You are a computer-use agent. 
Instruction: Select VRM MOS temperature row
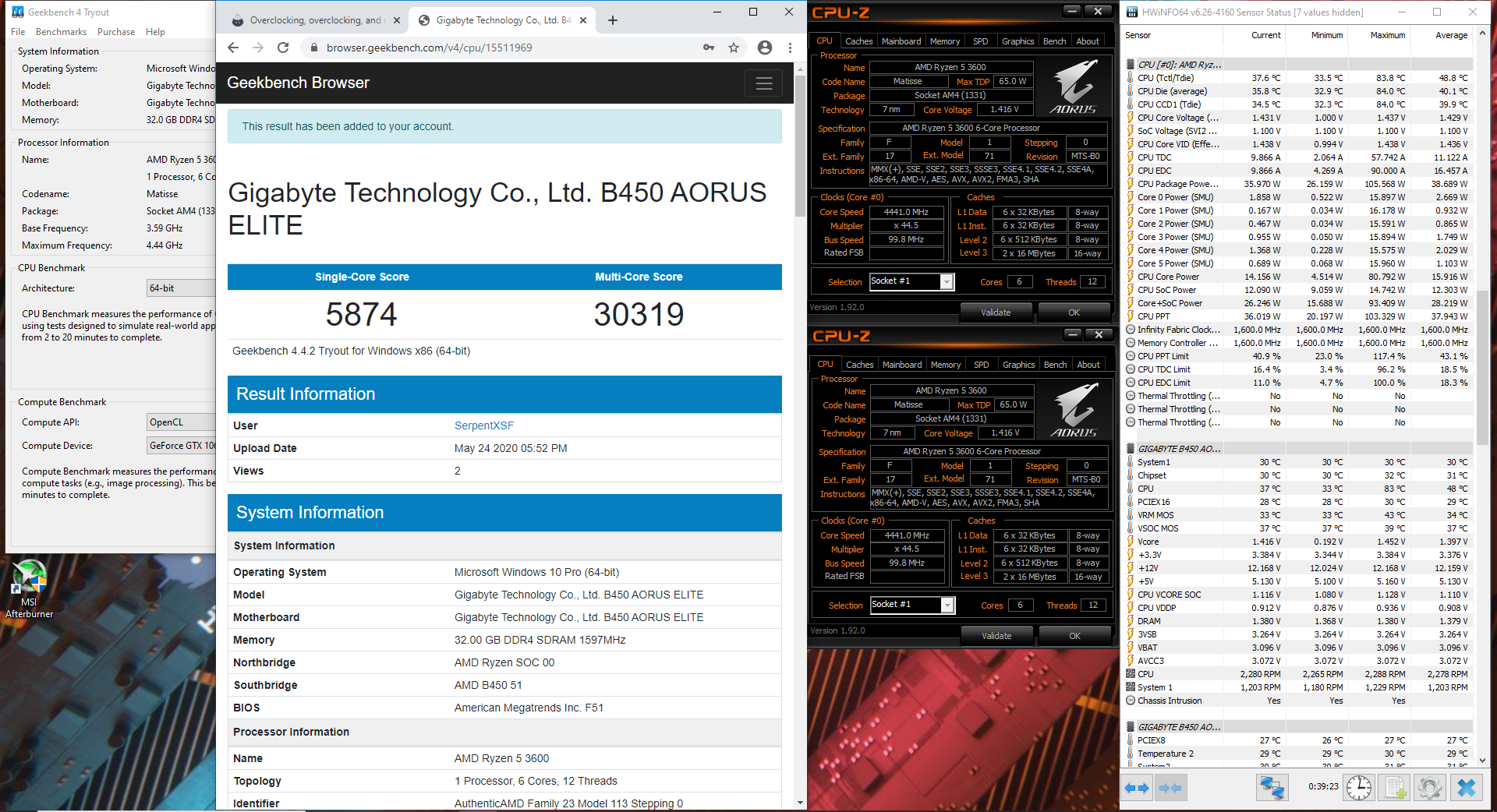click(x=1298, y=515)
